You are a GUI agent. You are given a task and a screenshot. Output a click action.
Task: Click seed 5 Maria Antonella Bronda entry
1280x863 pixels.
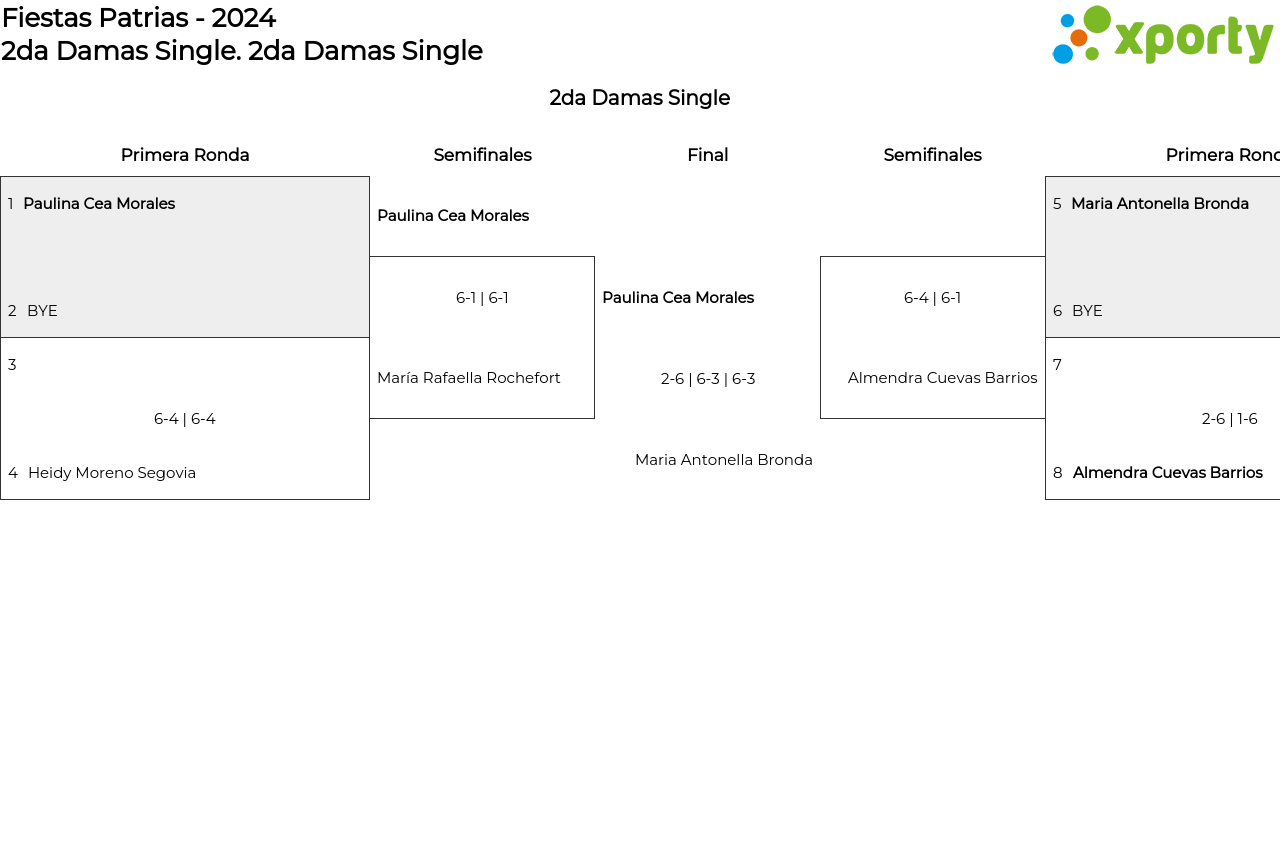point(1159,204)
